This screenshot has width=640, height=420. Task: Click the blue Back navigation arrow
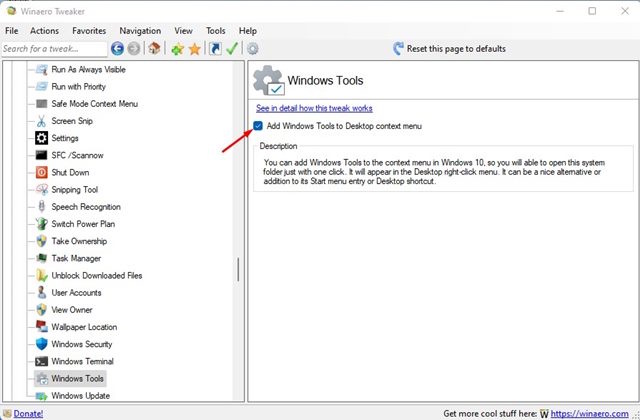pyautogui.click(x=117, y=49)
